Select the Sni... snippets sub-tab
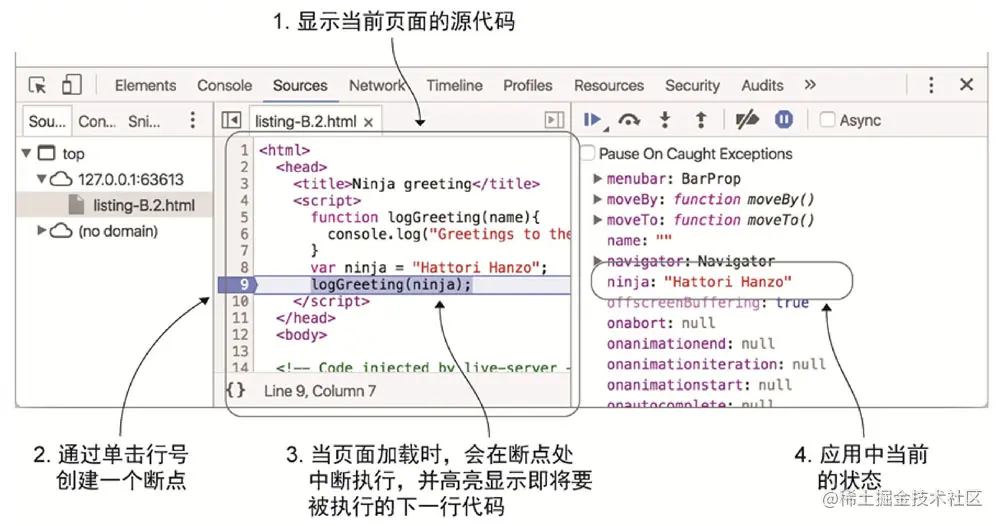This screenshot has height=526, width=1000. [x=144, y=121]
